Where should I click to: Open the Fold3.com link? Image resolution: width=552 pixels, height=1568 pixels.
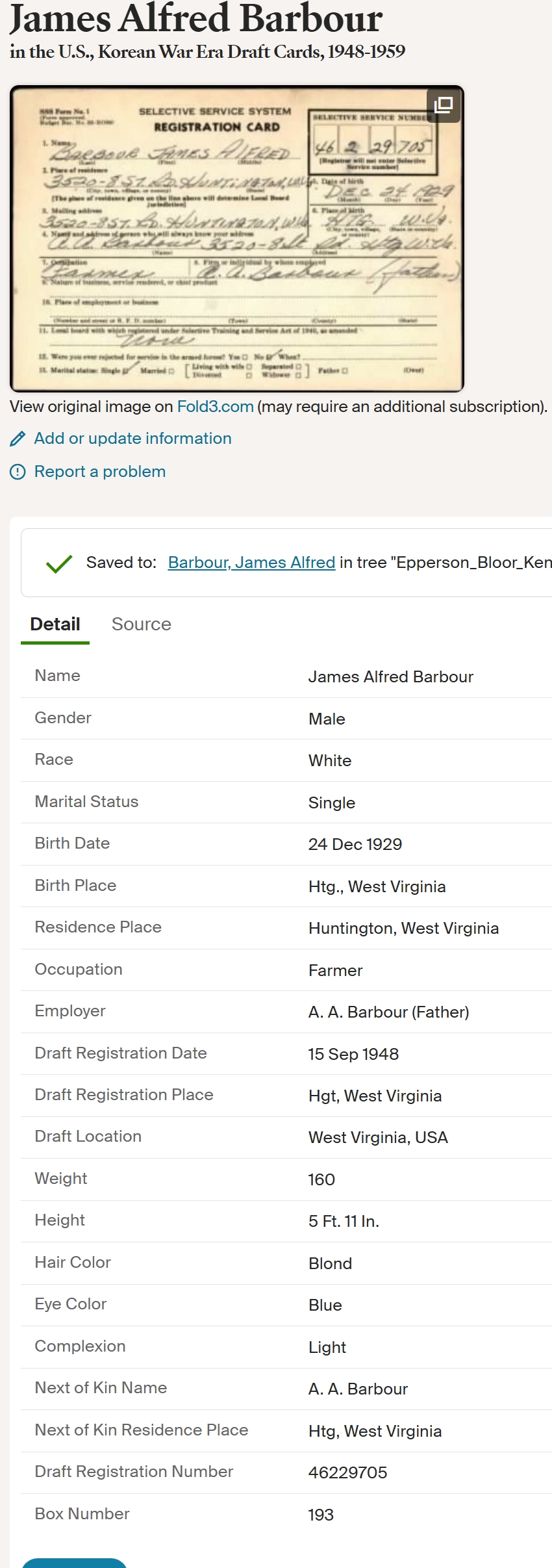tap(215, 407)
